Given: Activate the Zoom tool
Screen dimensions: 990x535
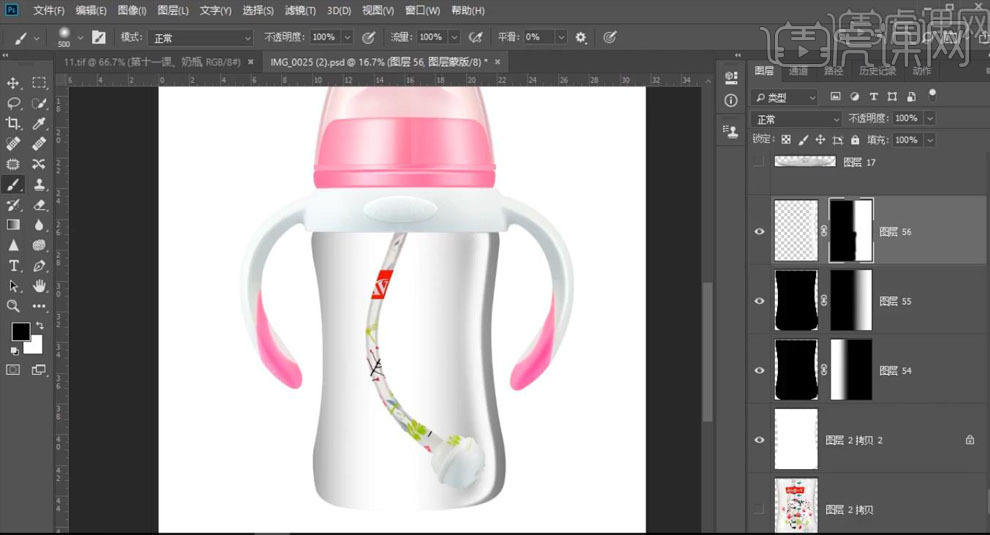Looking at the screenshot, I should point(14,306).
